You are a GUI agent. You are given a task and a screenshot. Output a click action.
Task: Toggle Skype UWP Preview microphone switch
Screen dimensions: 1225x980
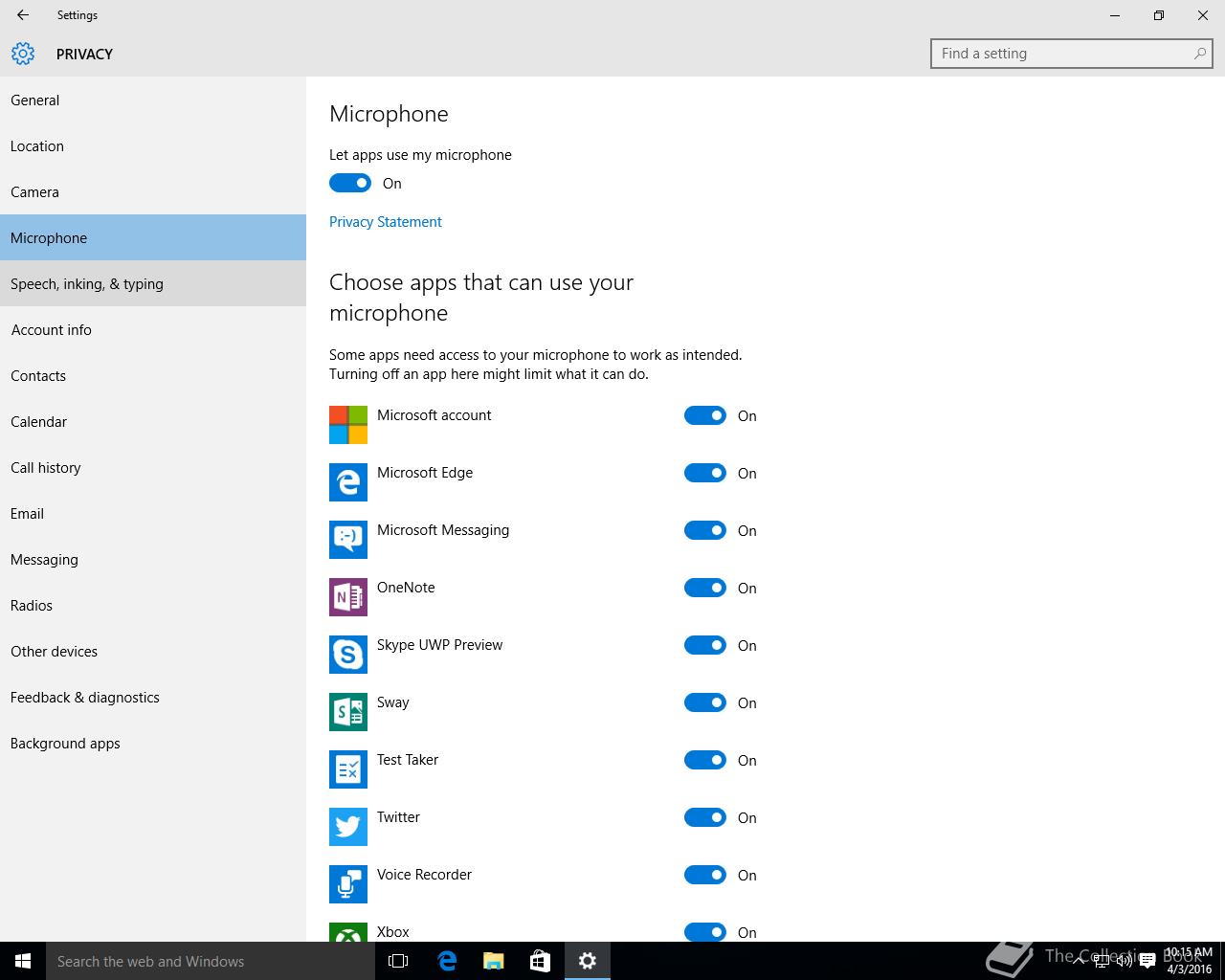[705, 645]
